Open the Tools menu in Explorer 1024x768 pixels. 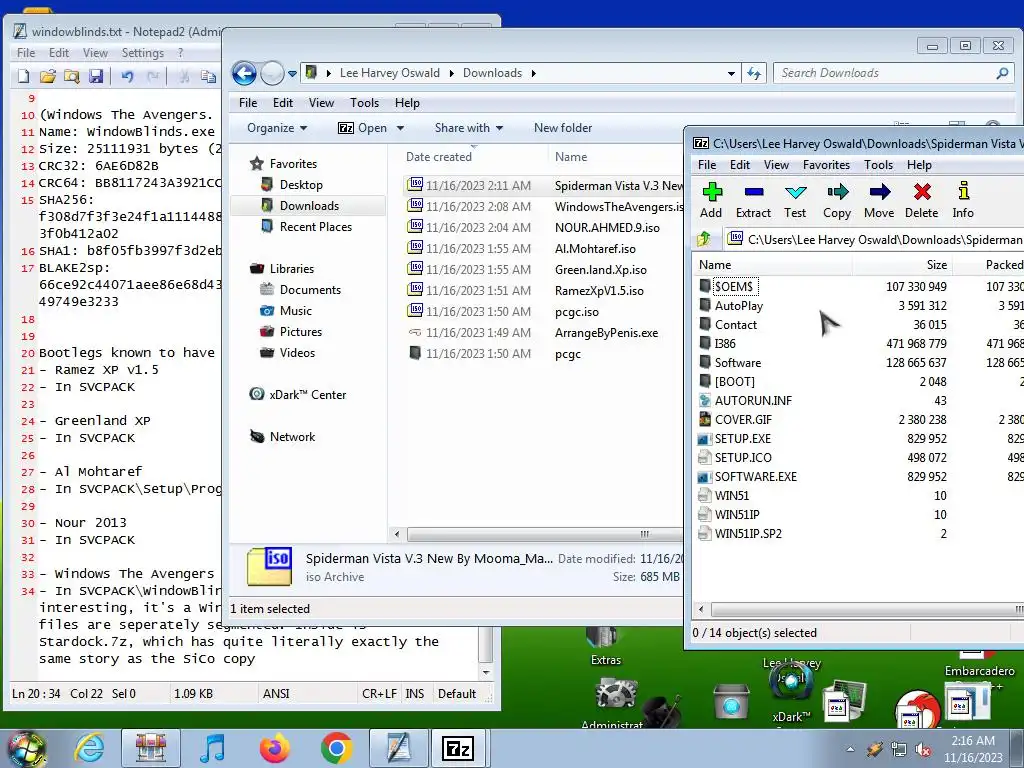(364, 103)
